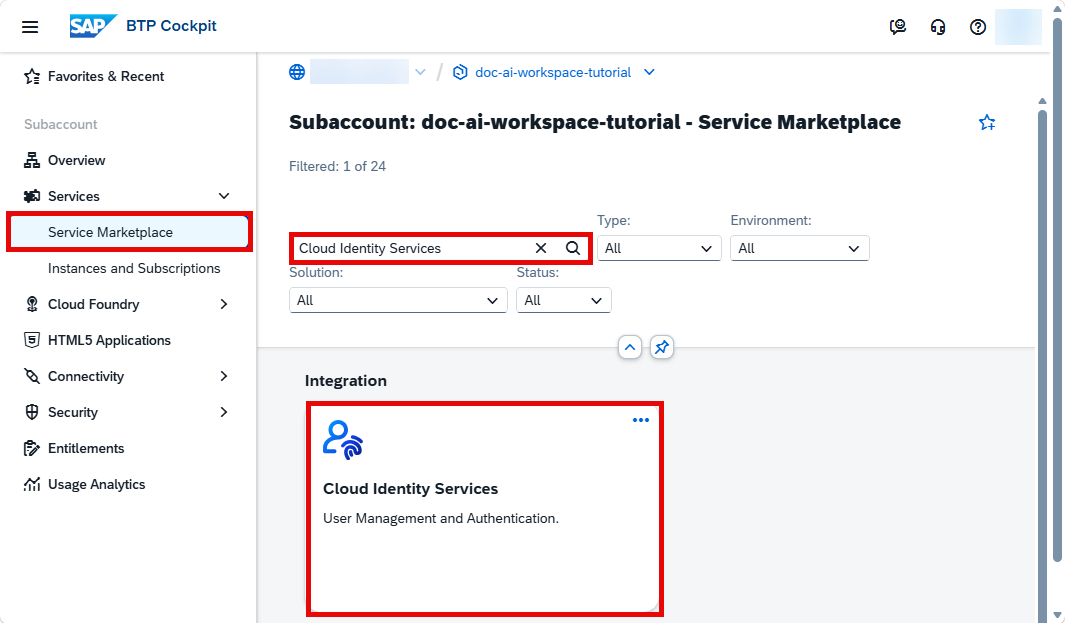Click the Services text label in sidebar
The image size is (1065, 623).
[73, 196]
